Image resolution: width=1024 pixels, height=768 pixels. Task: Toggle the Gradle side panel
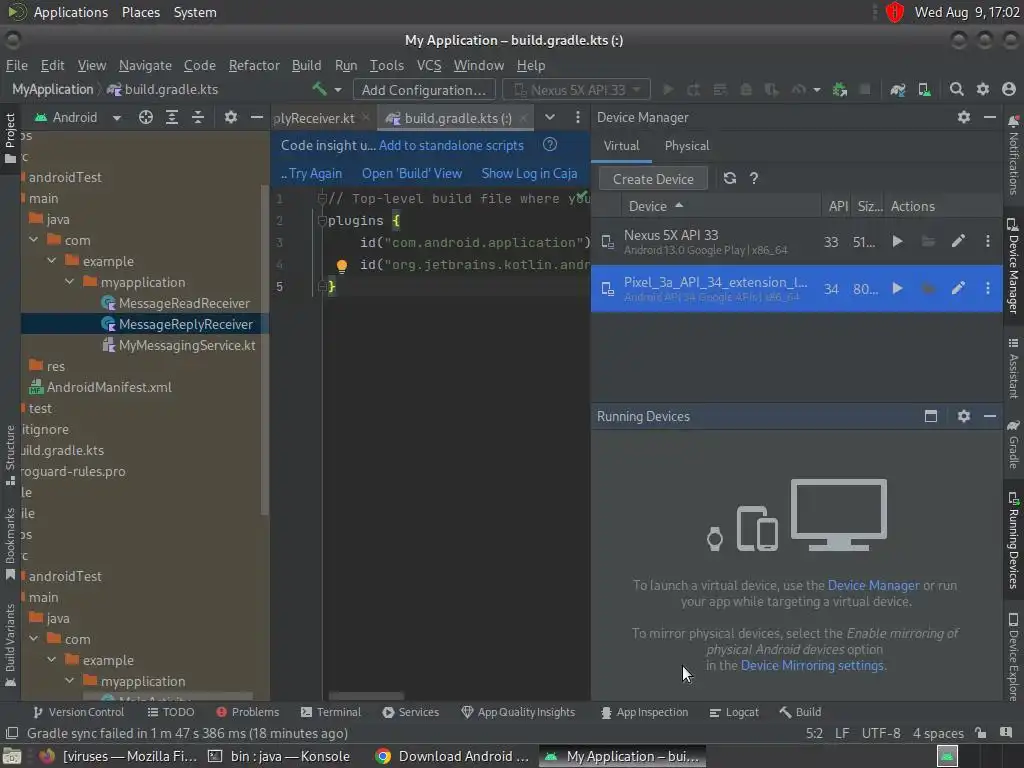[x=1014, y=444]
